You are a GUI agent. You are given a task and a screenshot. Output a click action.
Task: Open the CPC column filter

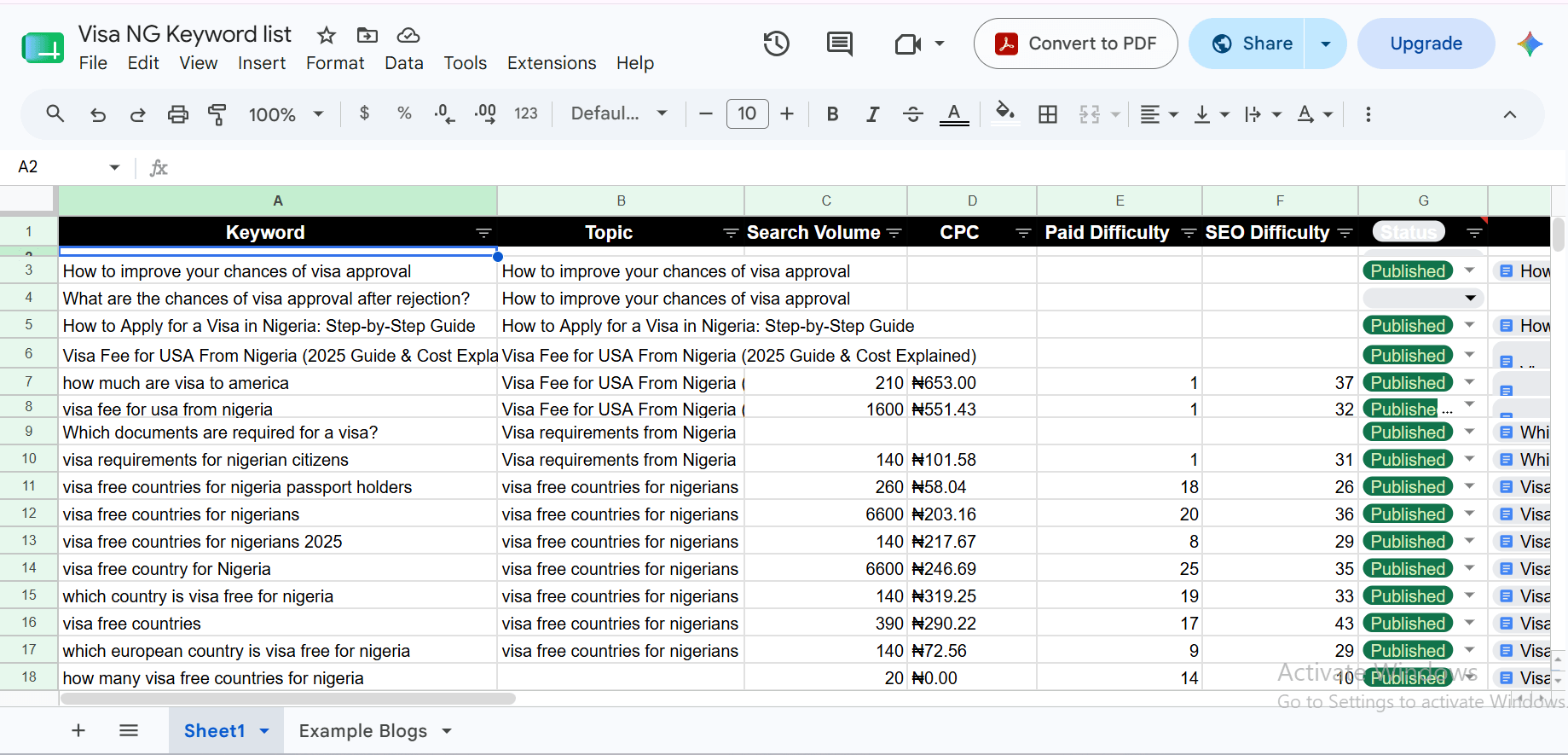click(x=1023, y=233)
